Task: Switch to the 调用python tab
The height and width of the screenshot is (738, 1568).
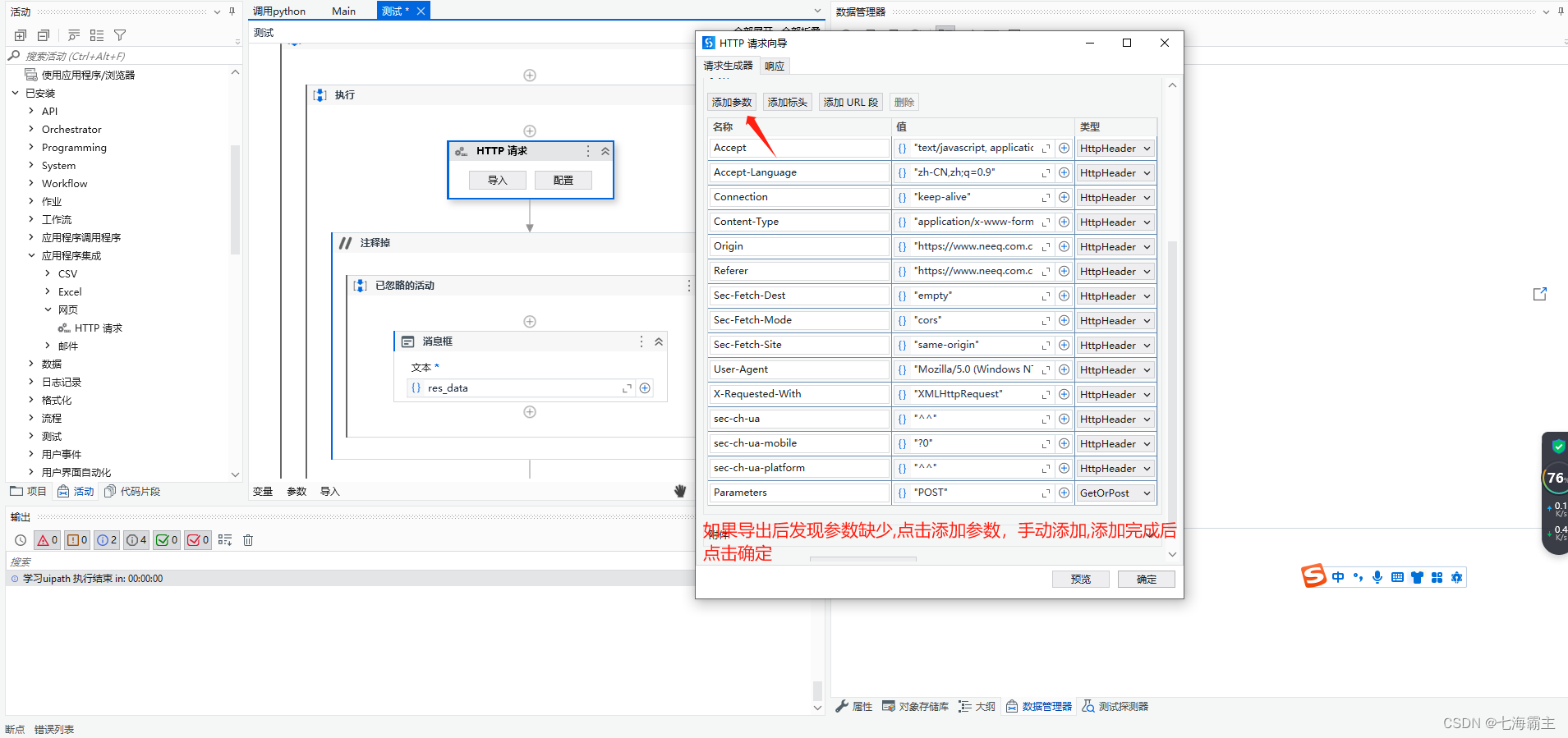Action: pos(279,11)
